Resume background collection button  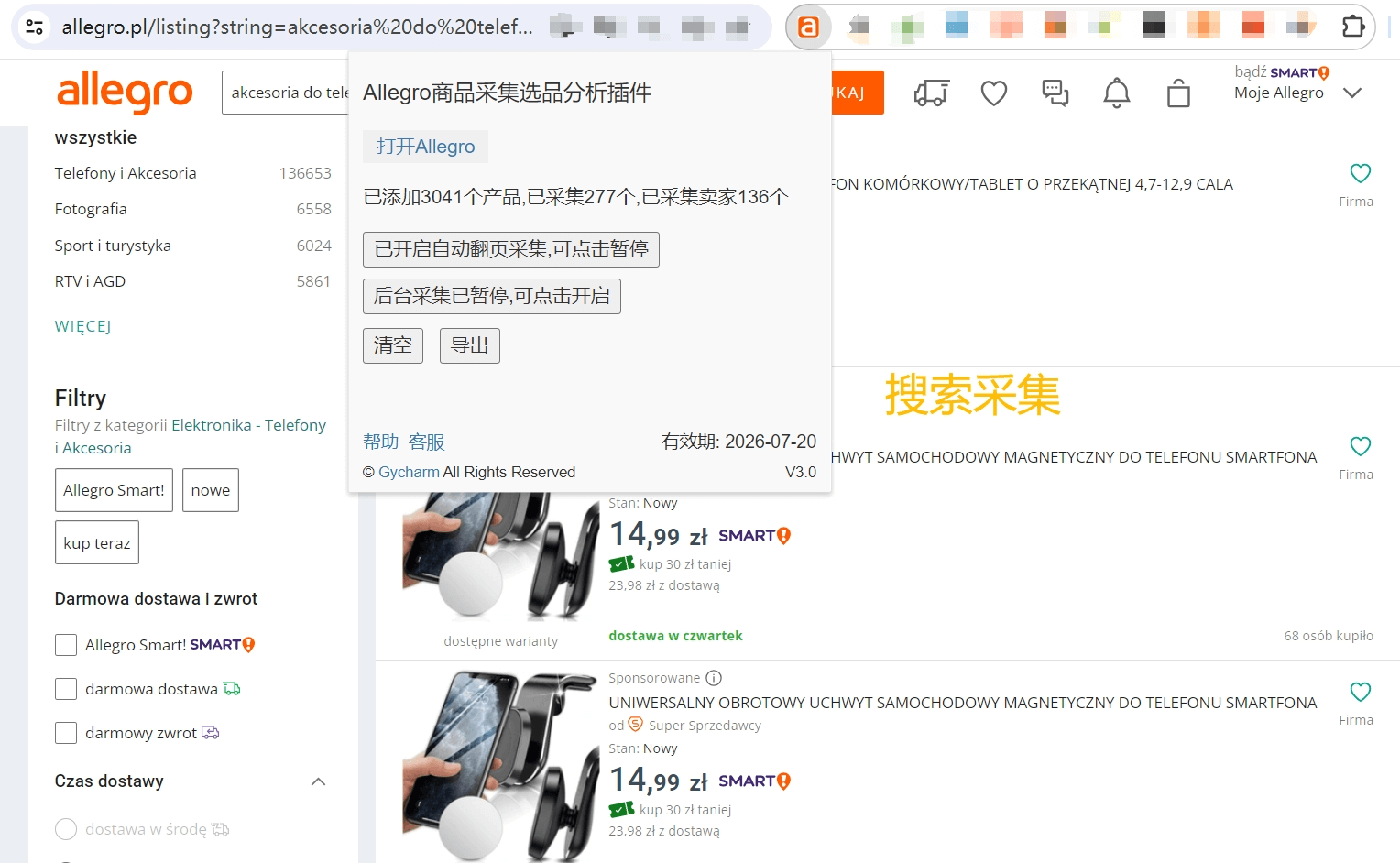click(x=492, y=296)
